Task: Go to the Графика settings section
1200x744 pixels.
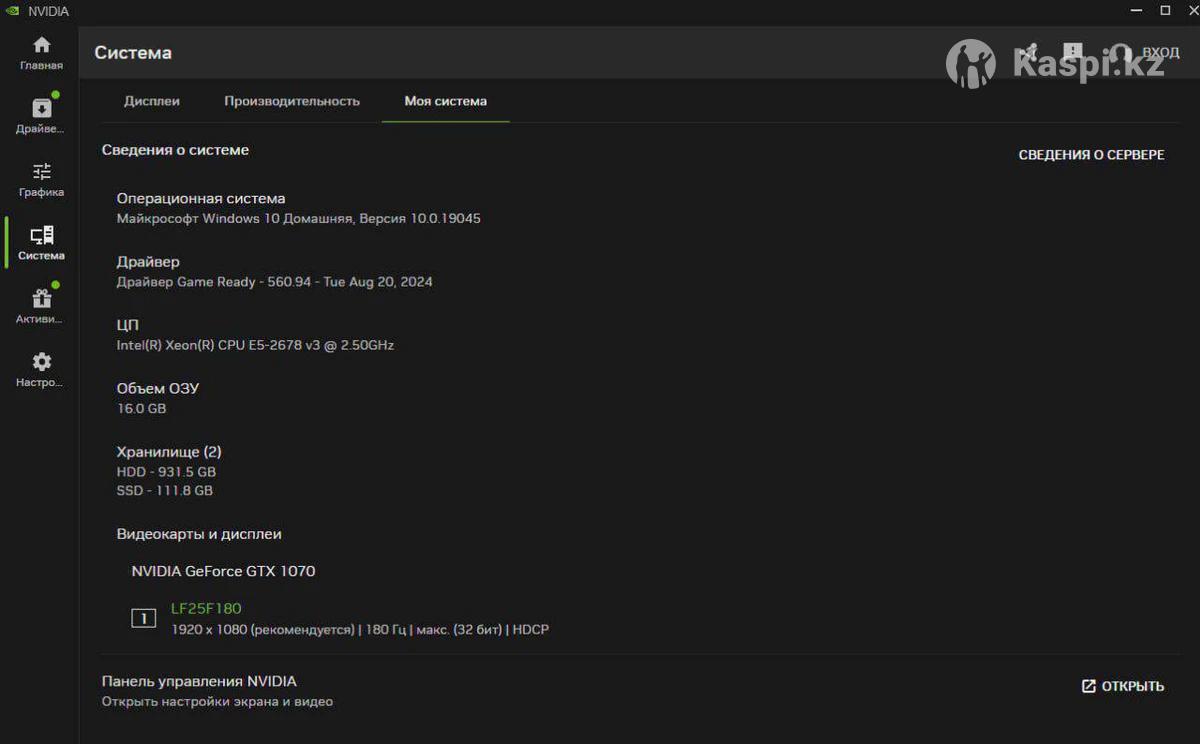Action: [41, 180]
